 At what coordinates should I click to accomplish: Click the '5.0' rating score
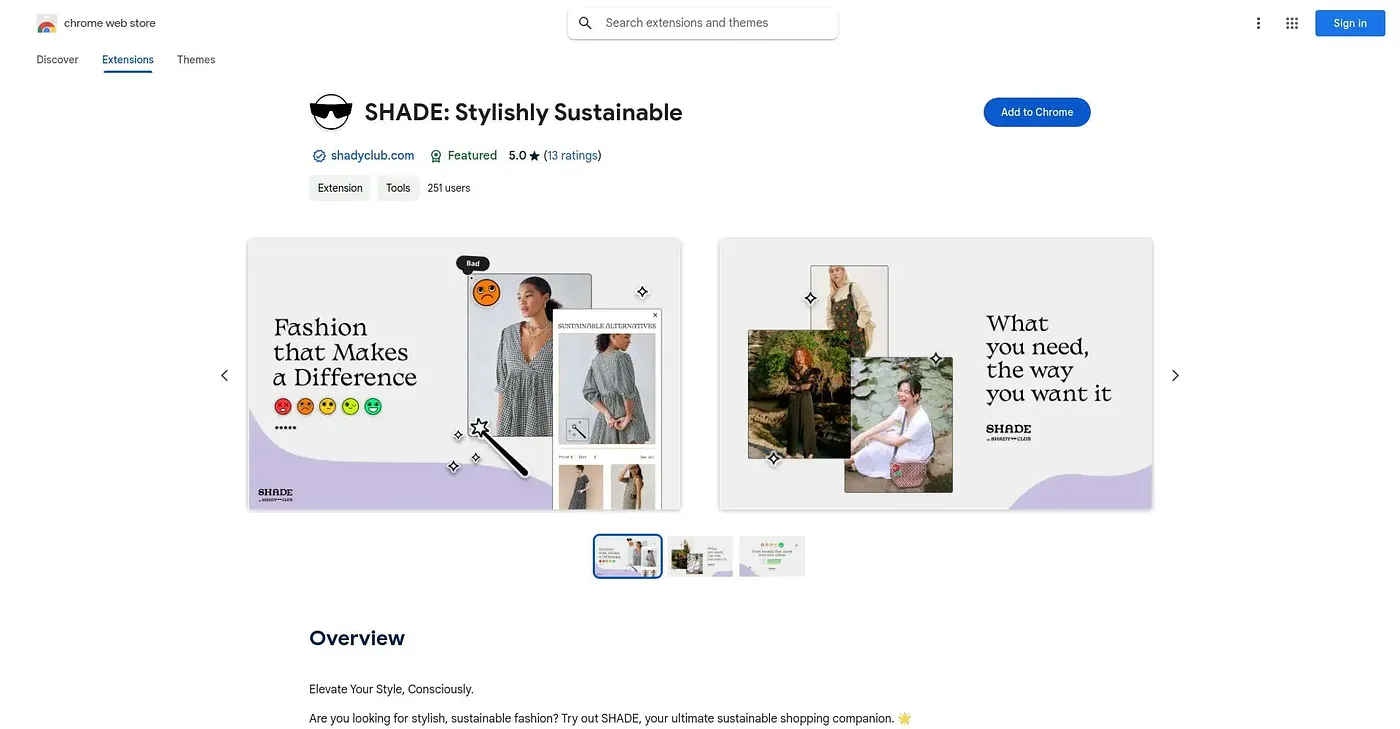[517, 156]
